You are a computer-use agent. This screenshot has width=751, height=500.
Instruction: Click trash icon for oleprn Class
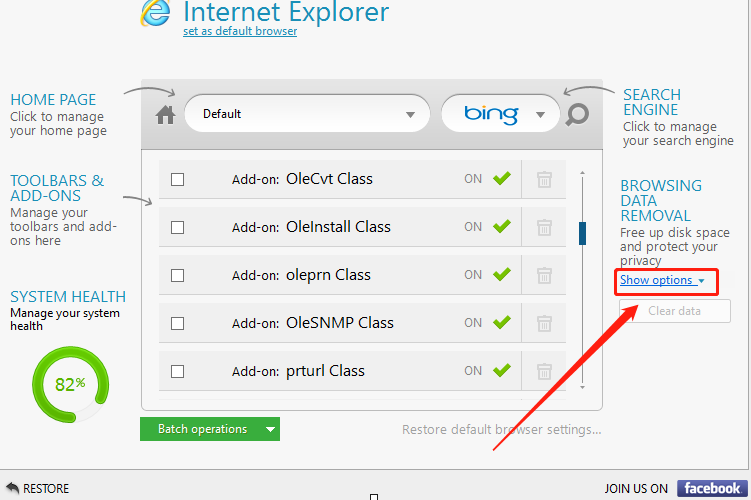pos(544,275)
